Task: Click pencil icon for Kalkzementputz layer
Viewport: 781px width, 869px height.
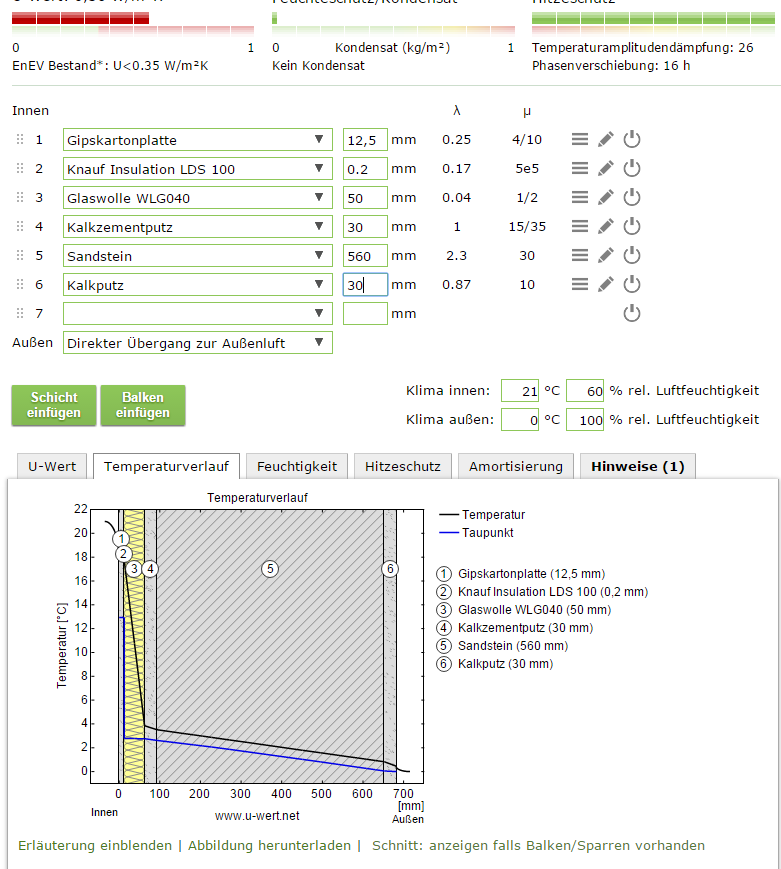Action: pyautogui.click(x=605, y=227)
